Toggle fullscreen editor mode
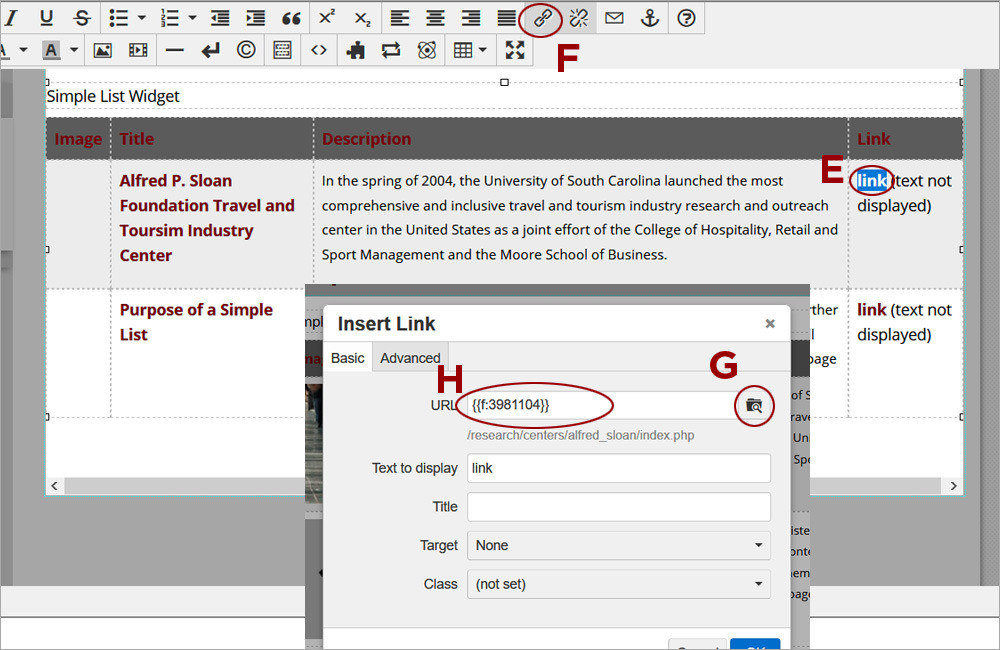The image size is (1000, 650). pos(515,50)
